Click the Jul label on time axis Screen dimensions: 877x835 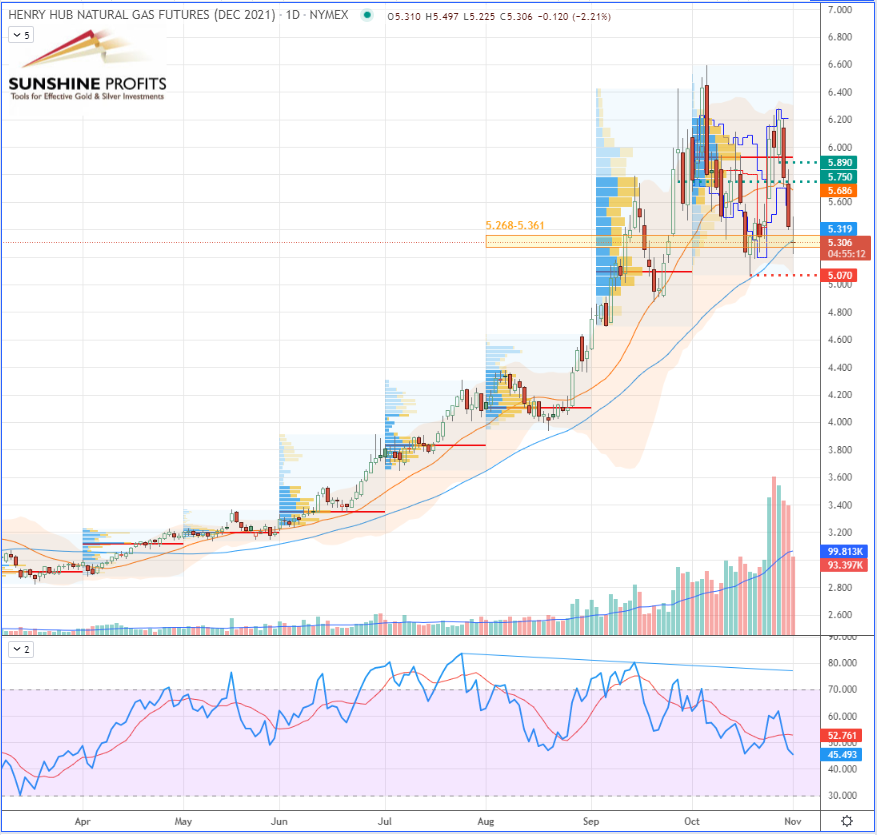385,821
